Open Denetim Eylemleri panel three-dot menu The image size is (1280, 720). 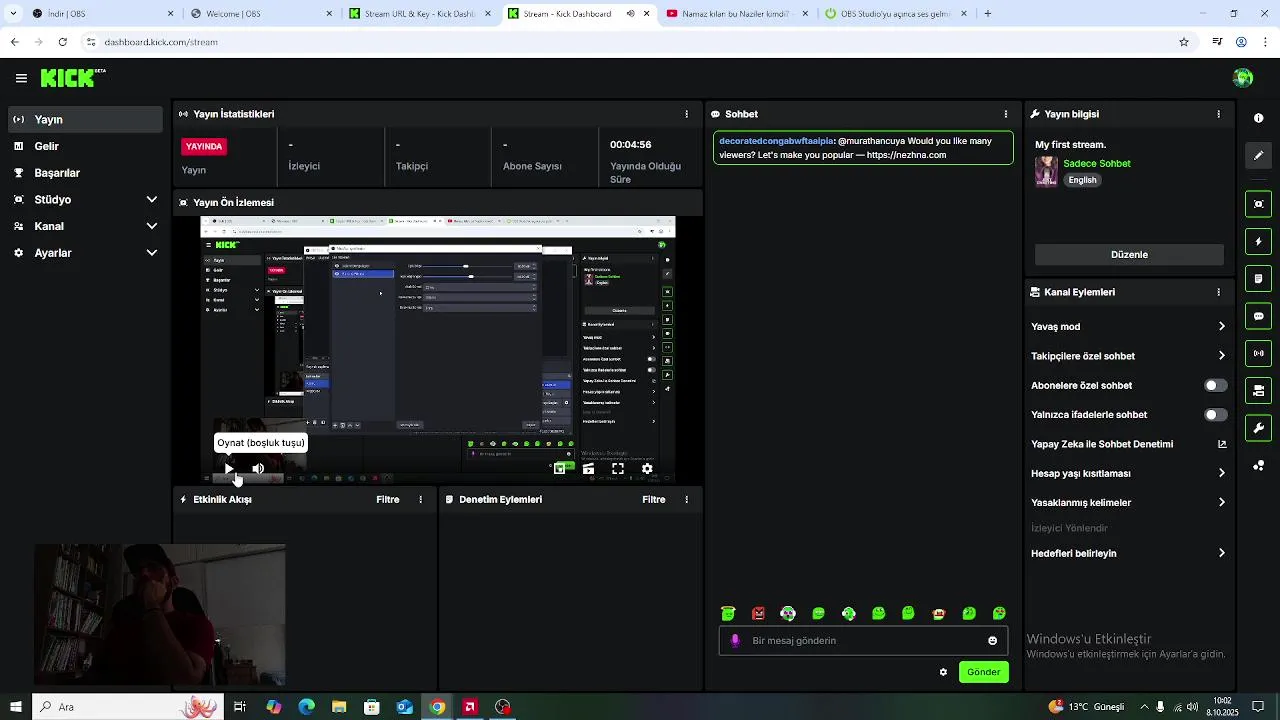coord(686,499)
